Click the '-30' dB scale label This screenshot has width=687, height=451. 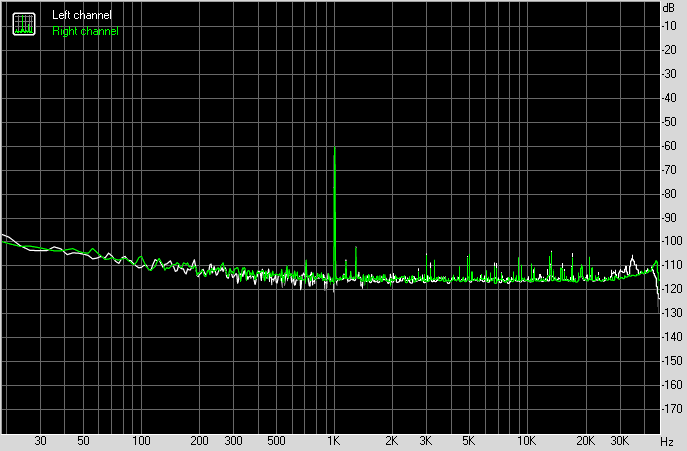[x=669, y=74]
